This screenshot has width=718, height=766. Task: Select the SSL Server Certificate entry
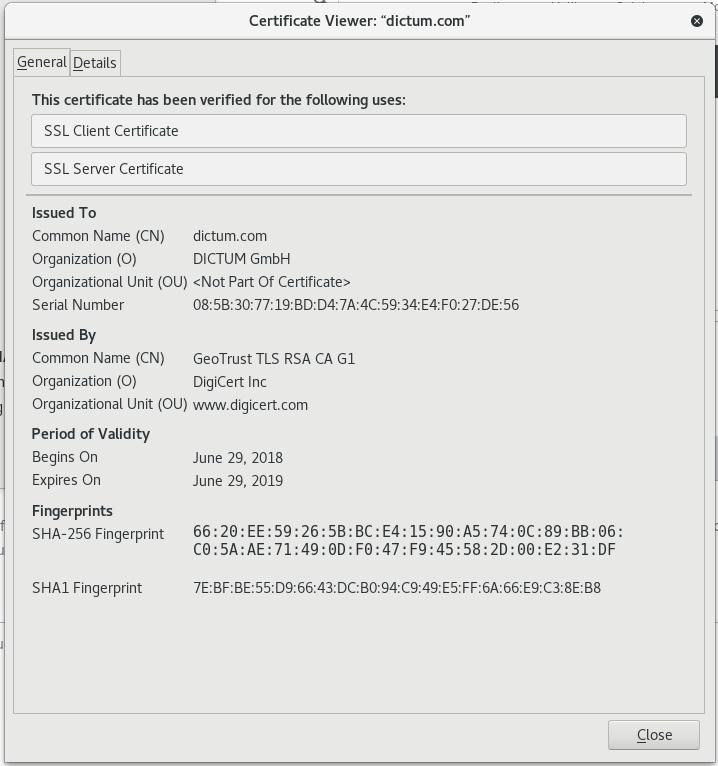pyautogui.click(x=359, y=169)
